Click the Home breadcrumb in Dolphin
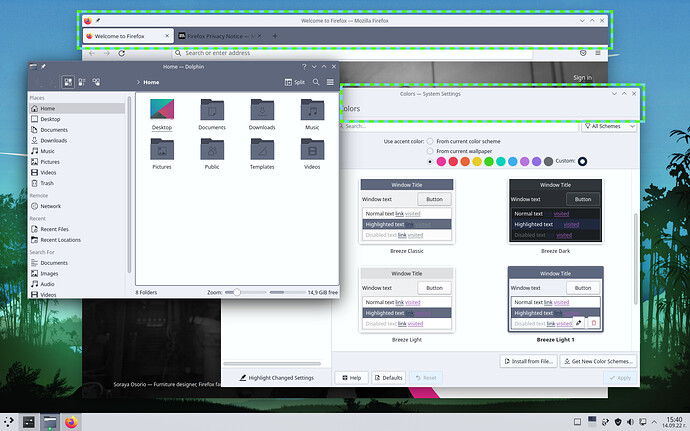The image size is (690, 431). (151, 82)
